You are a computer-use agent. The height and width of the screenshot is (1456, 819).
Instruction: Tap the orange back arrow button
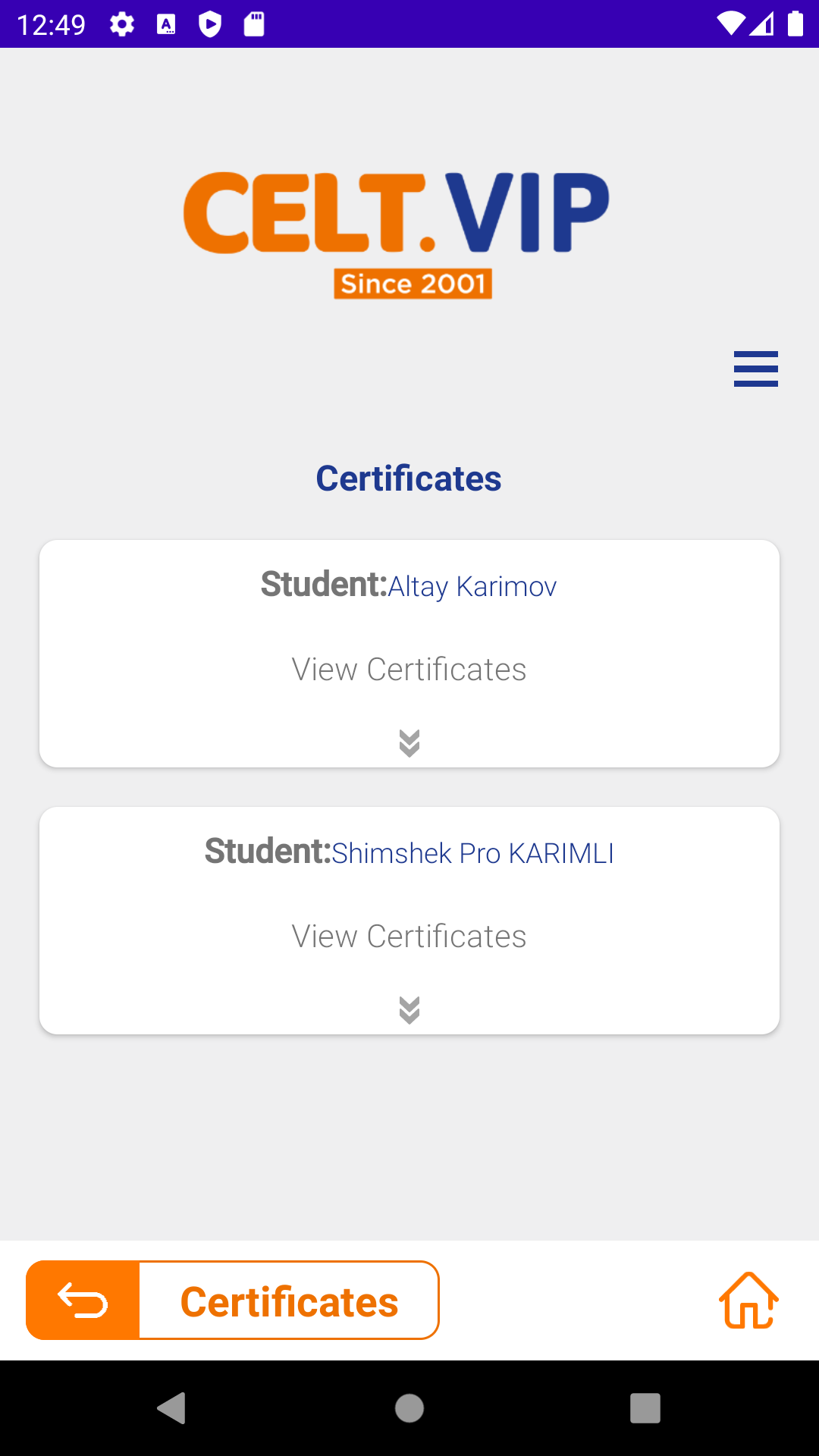(x=83, y=1301)
